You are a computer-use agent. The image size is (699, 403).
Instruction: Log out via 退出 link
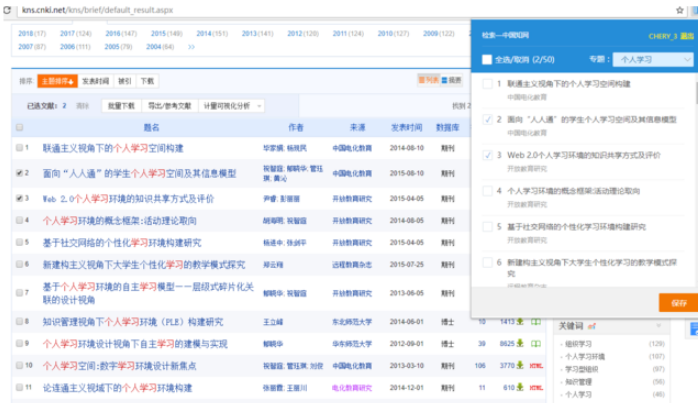tap(687, 36)
